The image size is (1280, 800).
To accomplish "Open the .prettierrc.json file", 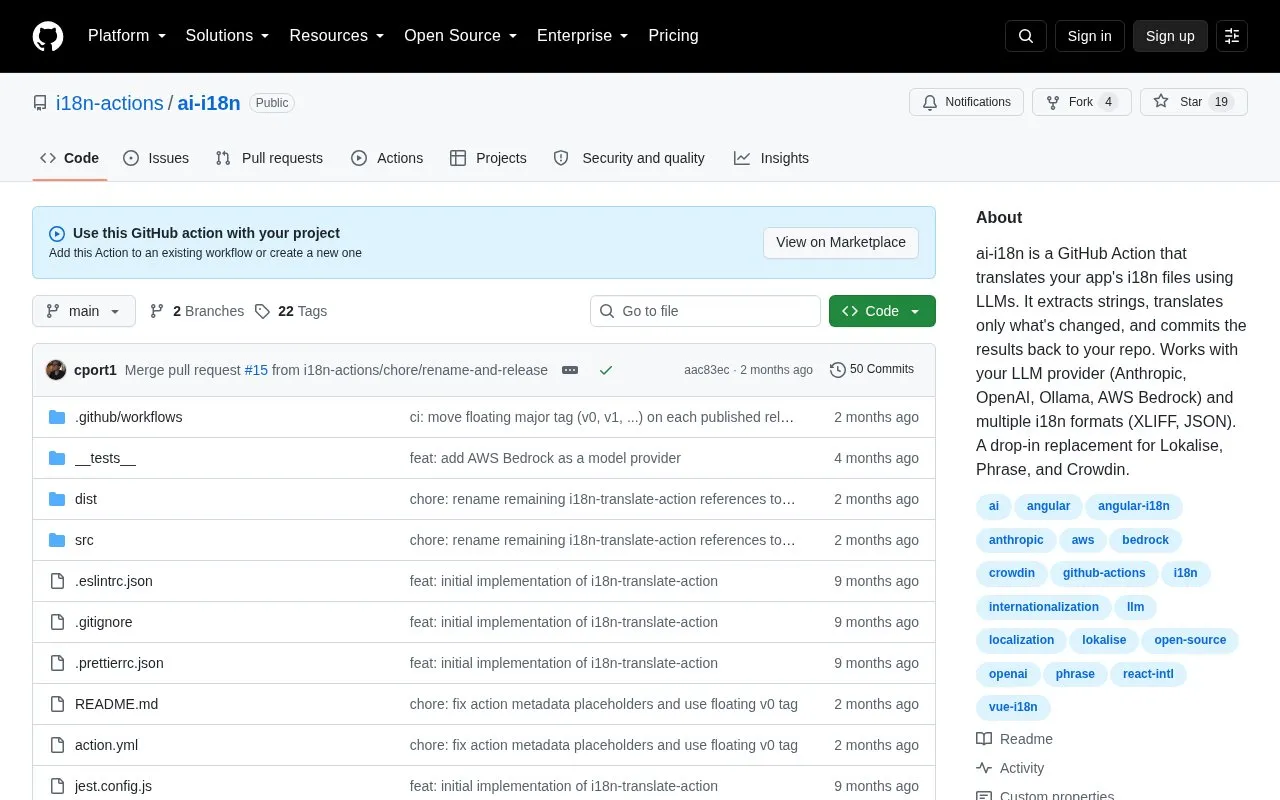I will [x=119, y=663].
